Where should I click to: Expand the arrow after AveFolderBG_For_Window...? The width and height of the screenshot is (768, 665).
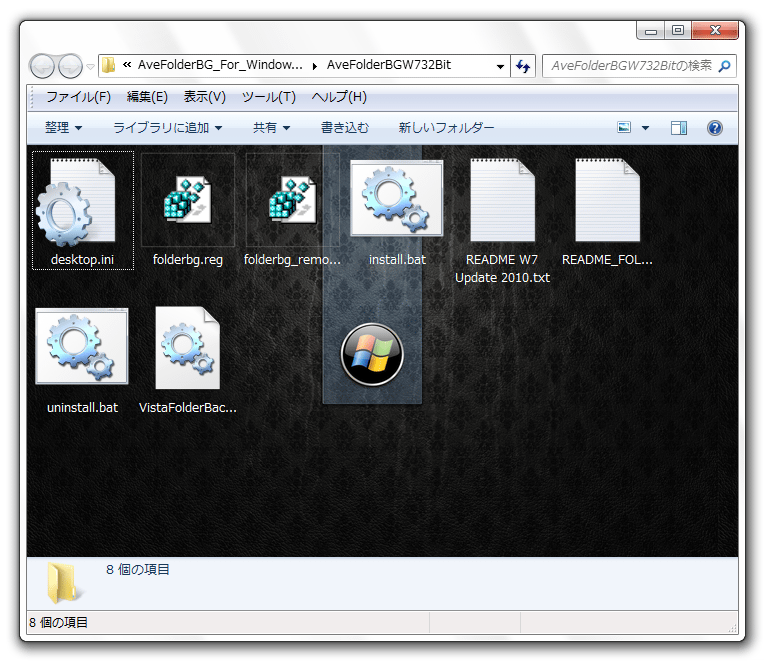pyautogui.click(x=315, y=66)
